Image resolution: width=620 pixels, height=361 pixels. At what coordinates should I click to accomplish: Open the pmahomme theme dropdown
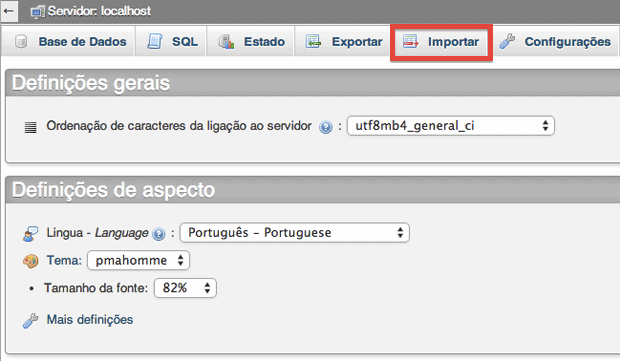138,260
